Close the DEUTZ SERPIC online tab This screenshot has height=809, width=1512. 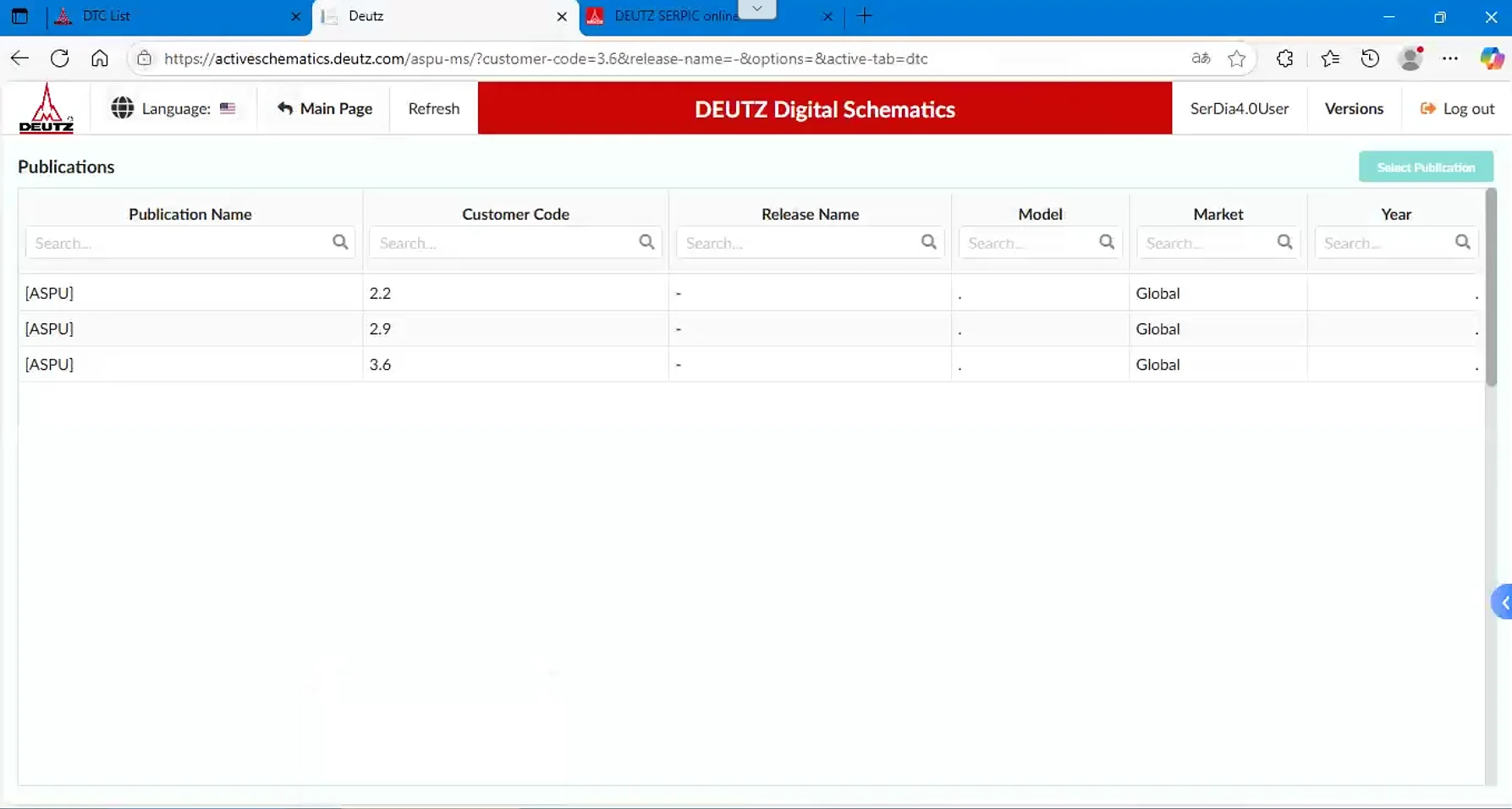(827, 16)
